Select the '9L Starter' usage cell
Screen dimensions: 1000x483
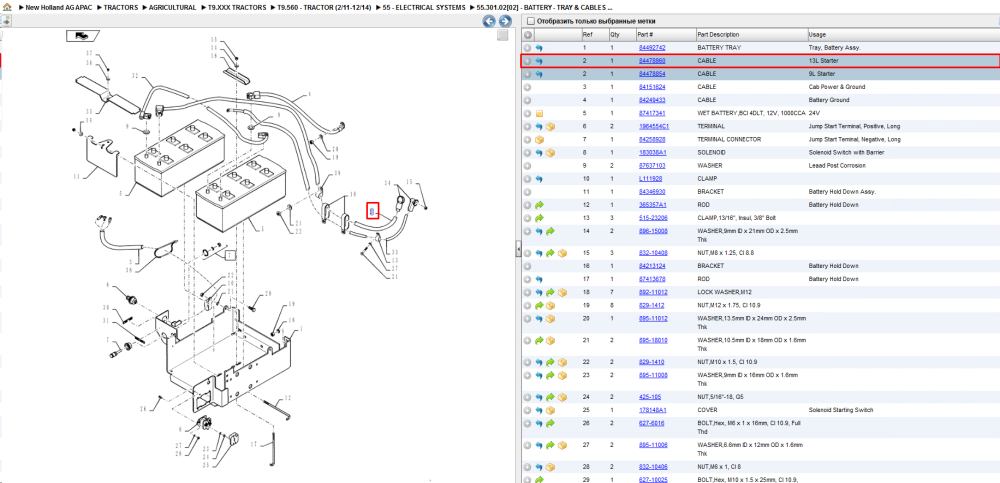coord(822,74)
